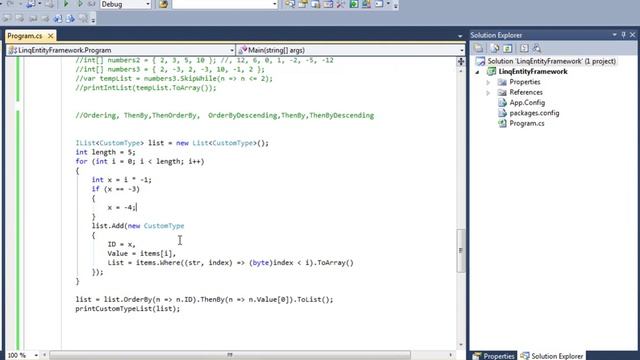Viewport: 640px width, 360px height.
Task: Select the Properties tree item
Action: (x=524, y=82)
